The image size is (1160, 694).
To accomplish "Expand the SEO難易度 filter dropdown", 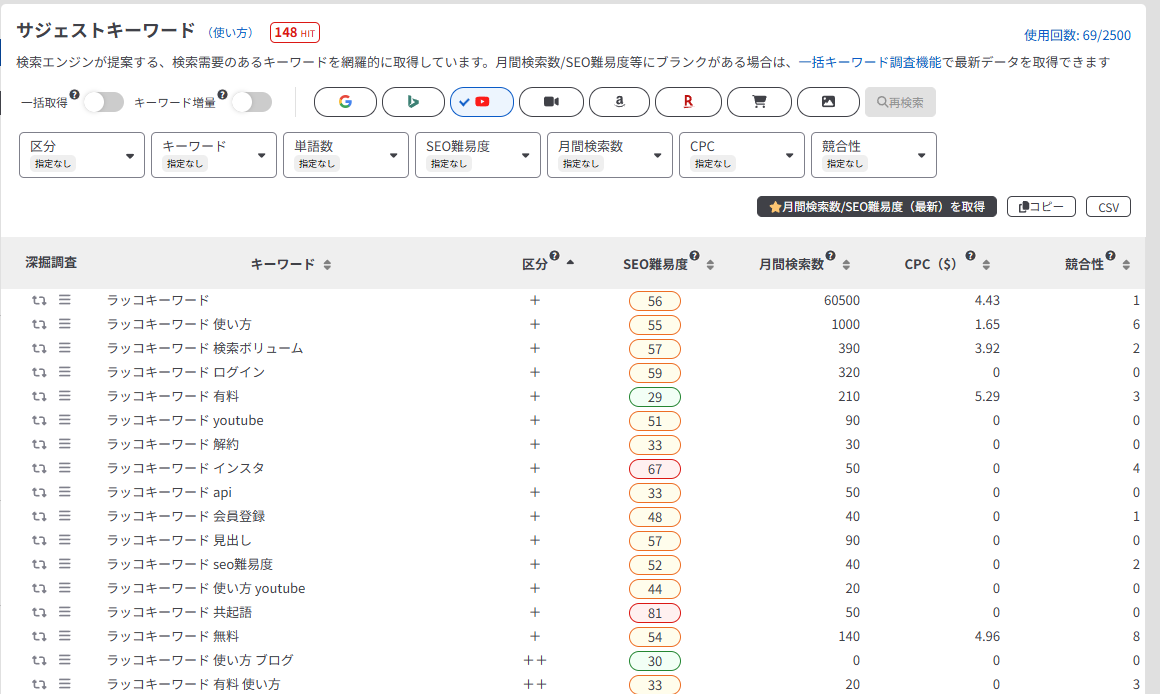I will [x=478, y=155].
